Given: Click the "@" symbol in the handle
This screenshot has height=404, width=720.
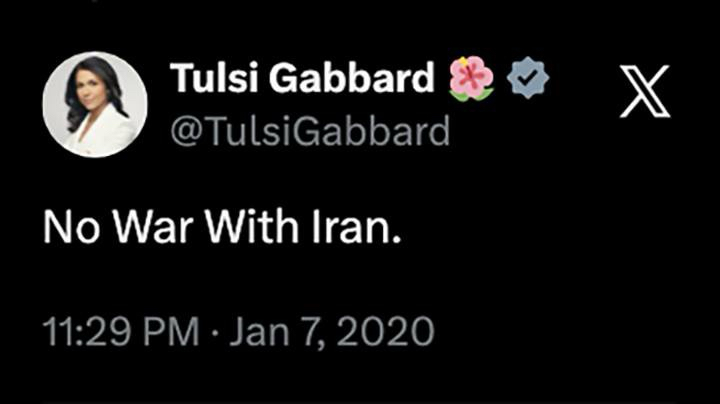Looking at the screenshot, I should pyautogui.click(x=185, y=131).
